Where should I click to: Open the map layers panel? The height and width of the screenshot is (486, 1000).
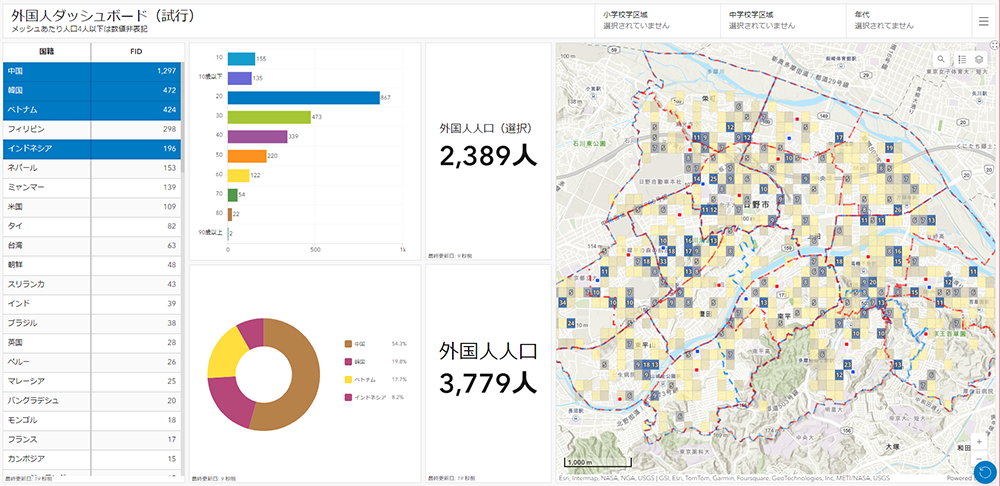[980, 59]
